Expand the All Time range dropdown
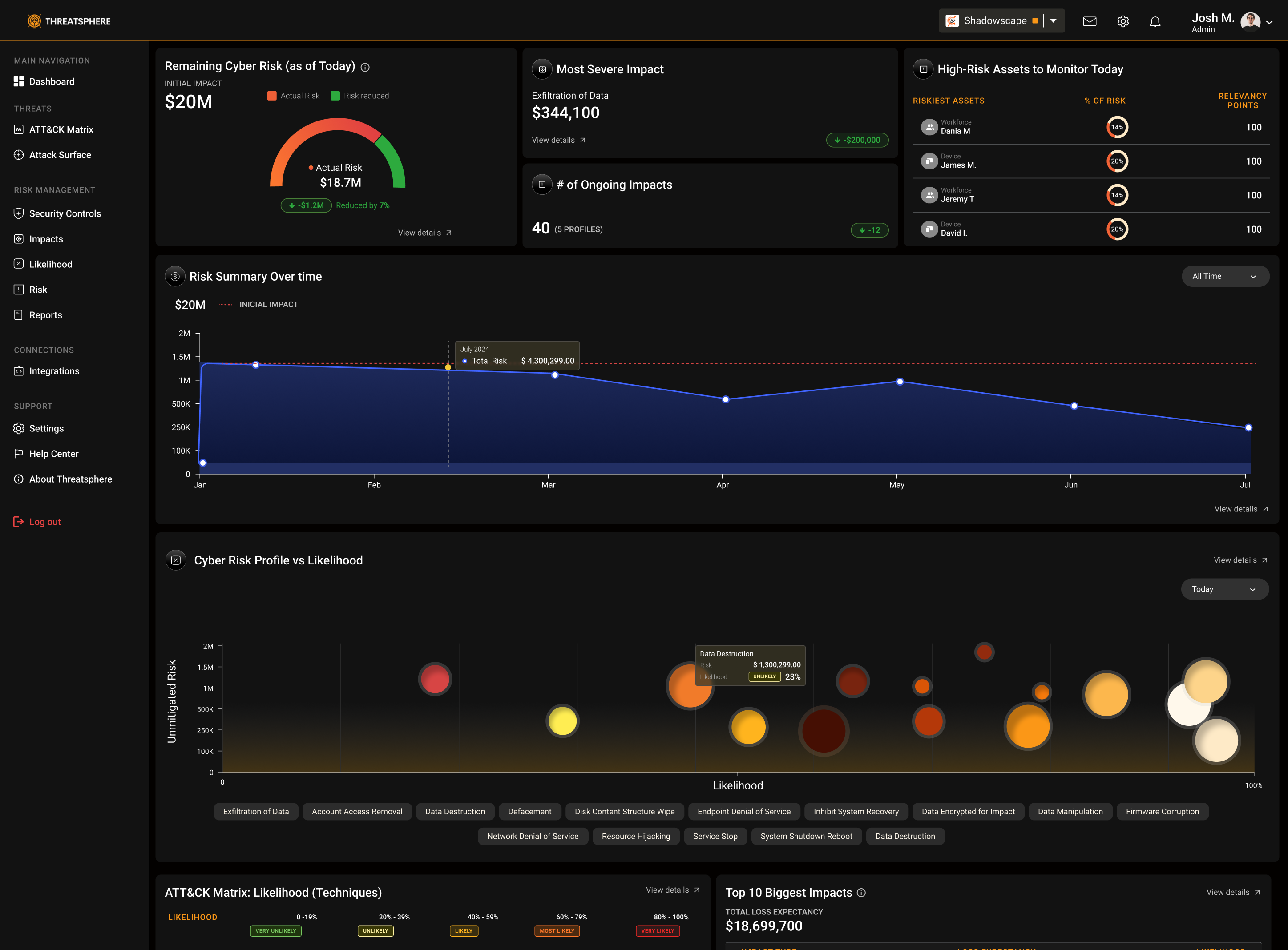 pyautogui.click(x=1225, y=276)
